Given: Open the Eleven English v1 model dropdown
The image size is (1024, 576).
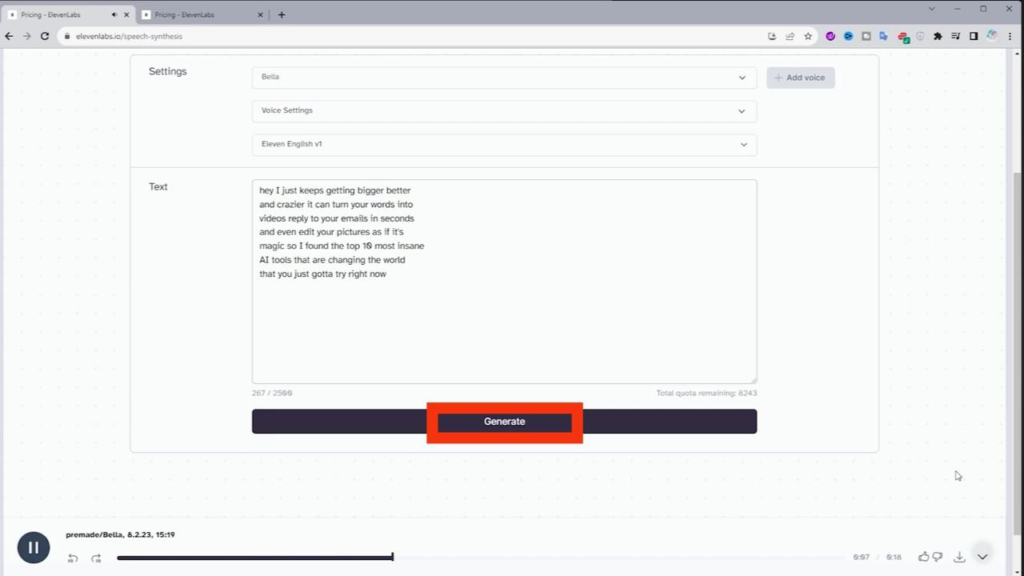Looking at the screenshot, I should [503, 145].
